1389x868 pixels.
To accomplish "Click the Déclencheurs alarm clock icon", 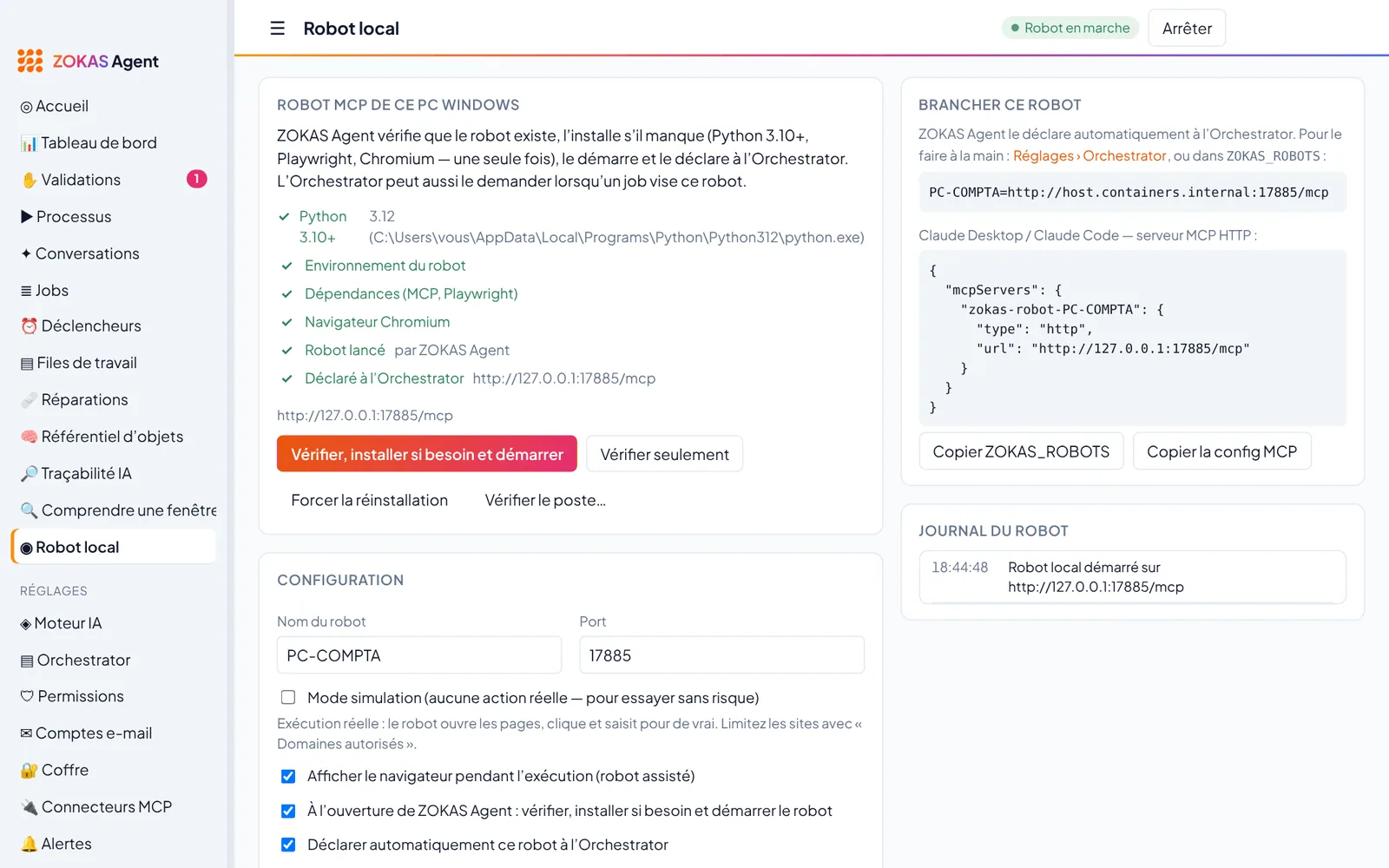I will click(x=29, y=326).
